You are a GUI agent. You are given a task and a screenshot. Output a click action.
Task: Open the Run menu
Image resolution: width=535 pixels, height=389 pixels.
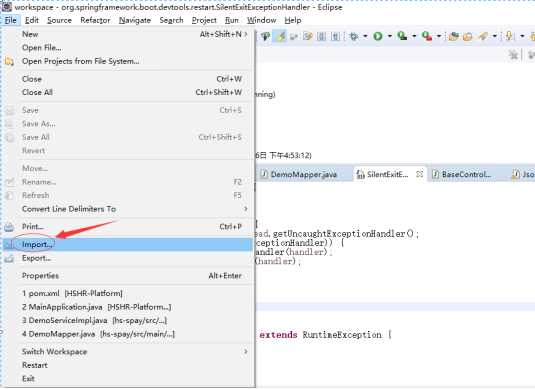(x=232, y=20)
